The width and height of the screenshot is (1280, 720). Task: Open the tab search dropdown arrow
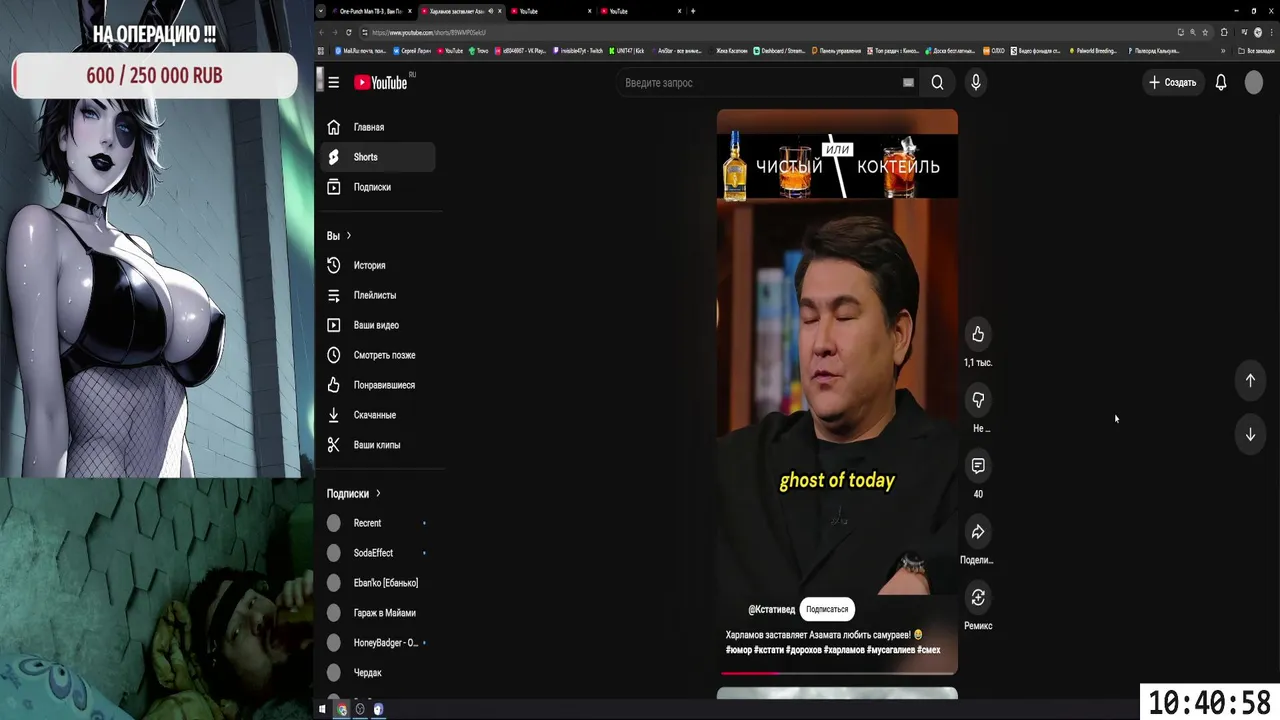tap(321, 11)
